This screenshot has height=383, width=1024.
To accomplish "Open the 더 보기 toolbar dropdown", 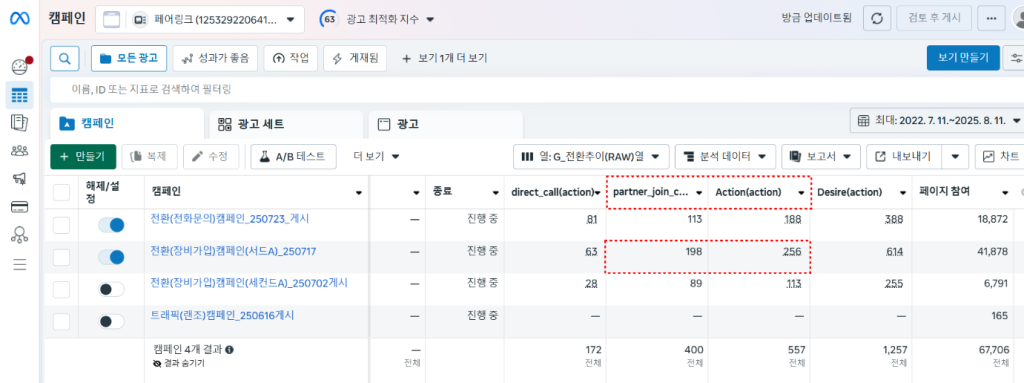I will tap(376, 156).
